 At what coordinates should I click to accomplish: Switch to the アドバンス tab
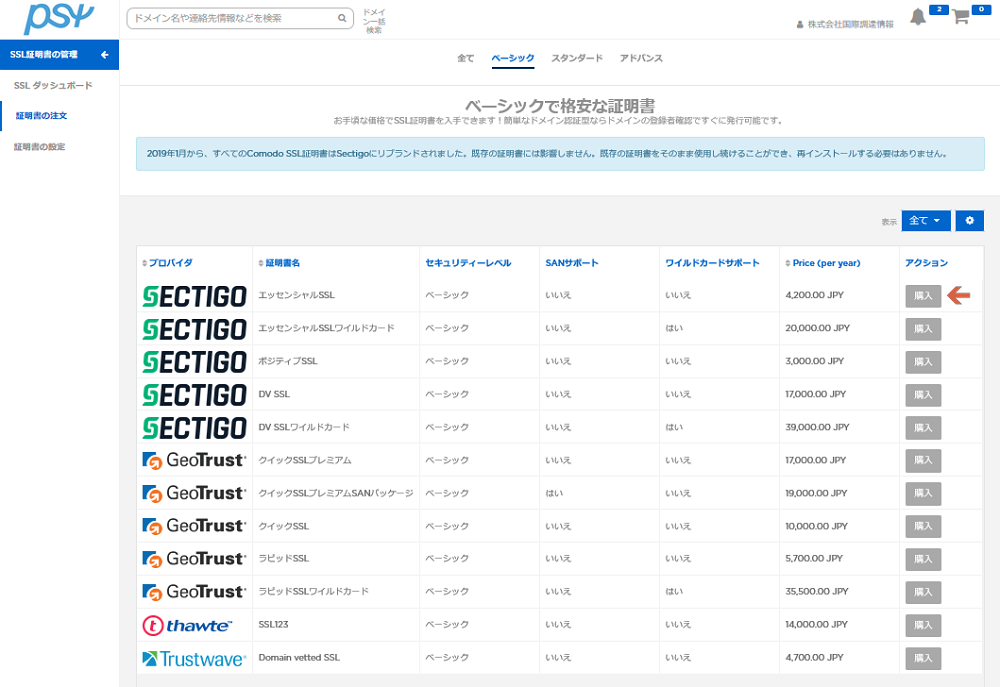(641, 58)
